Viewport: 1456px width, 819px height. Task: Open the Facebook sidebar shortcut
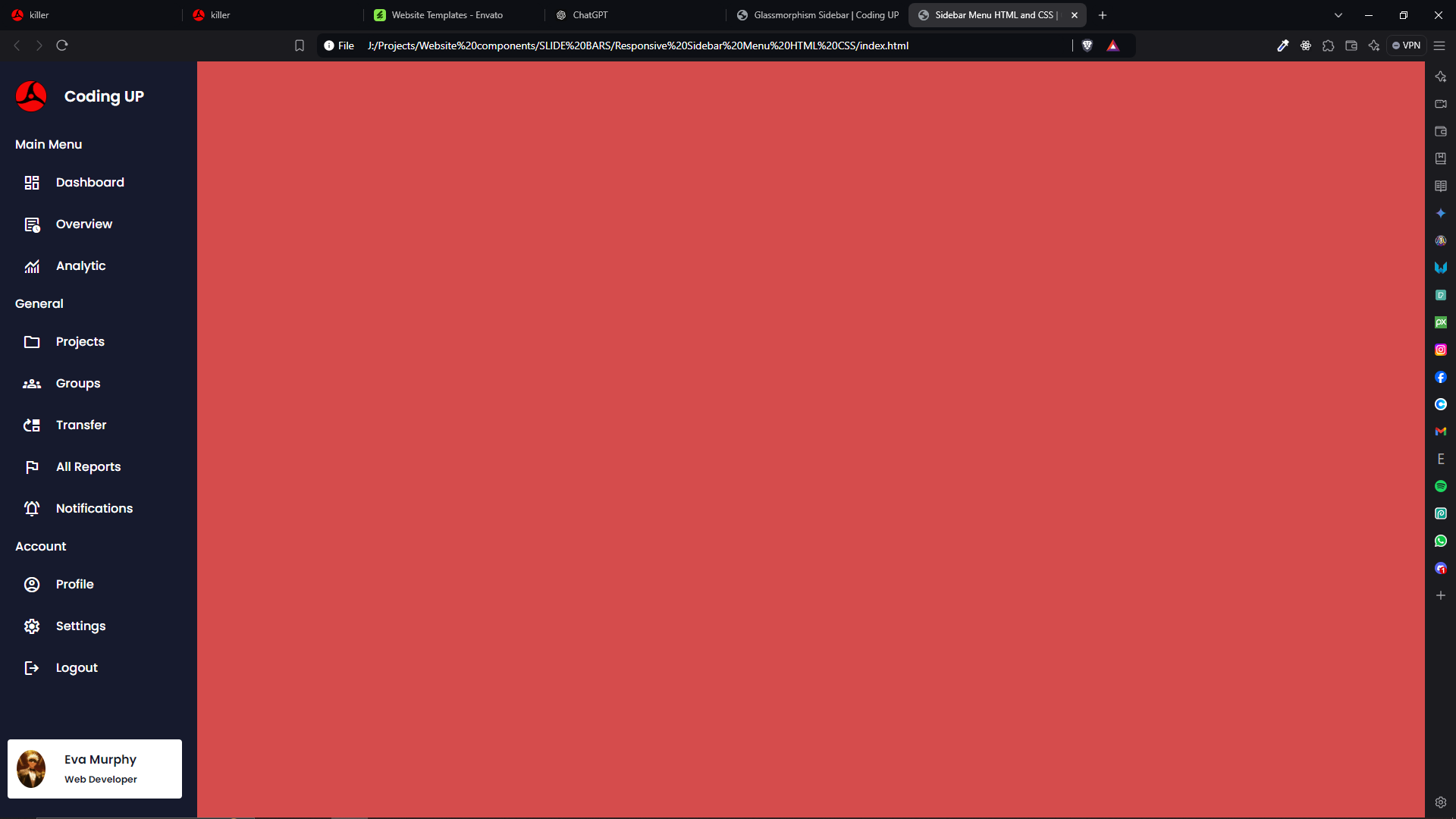(1441, 377)
